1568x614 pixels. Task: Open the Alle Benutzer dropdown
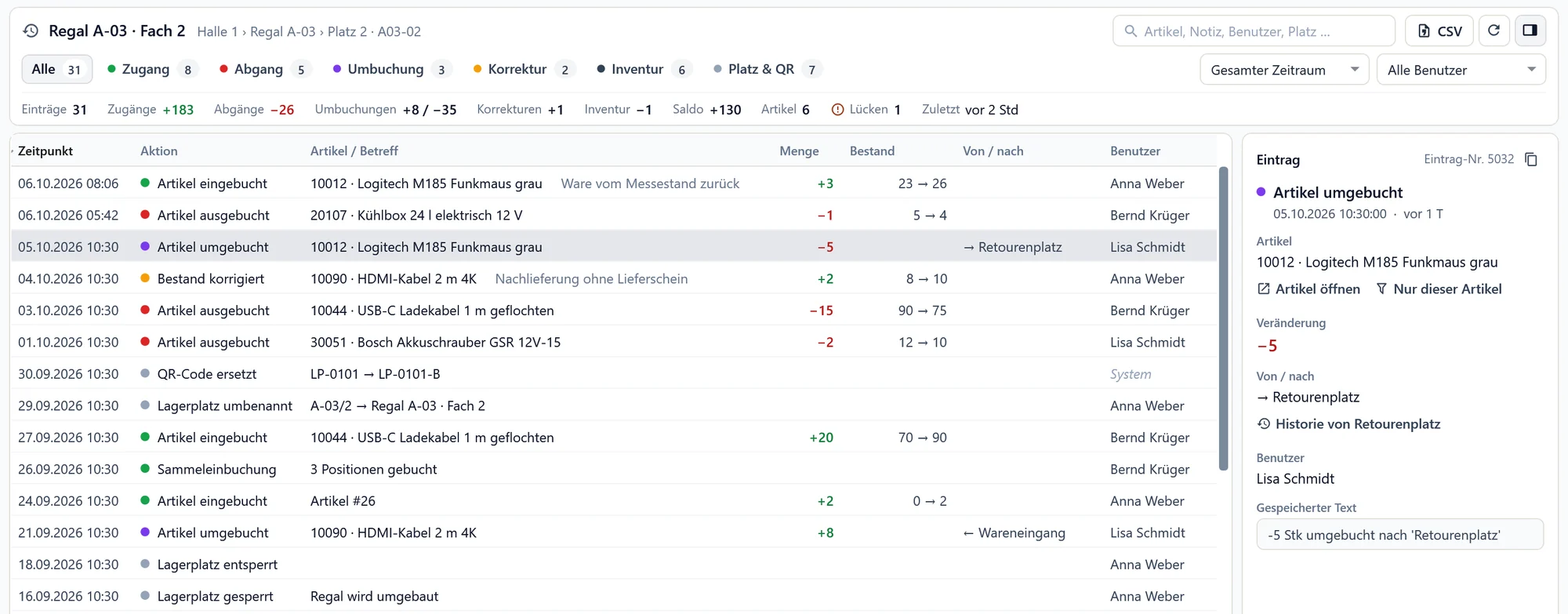pos(1461,70)
